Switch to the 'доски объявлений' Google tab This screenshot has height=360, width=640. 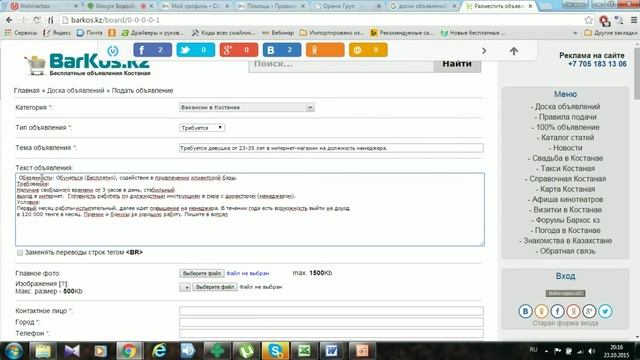(422, 6)
